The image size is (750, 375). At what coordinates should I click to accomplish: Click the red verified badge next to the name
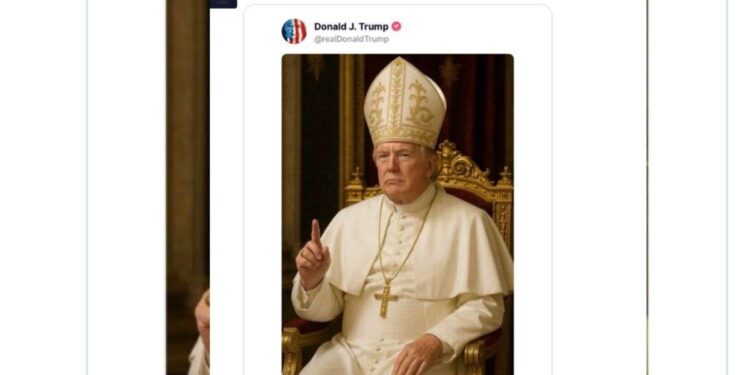397,26
